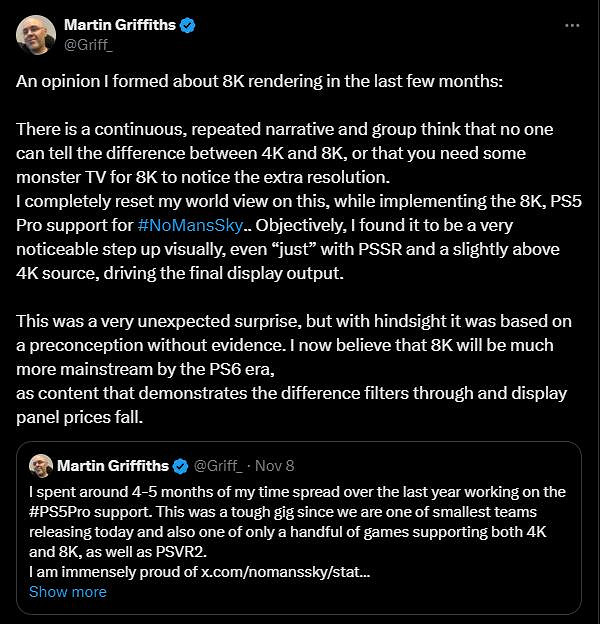Open the small avatar in the quoted tweet
Screen dimensions: 600x624
[41, 466]
